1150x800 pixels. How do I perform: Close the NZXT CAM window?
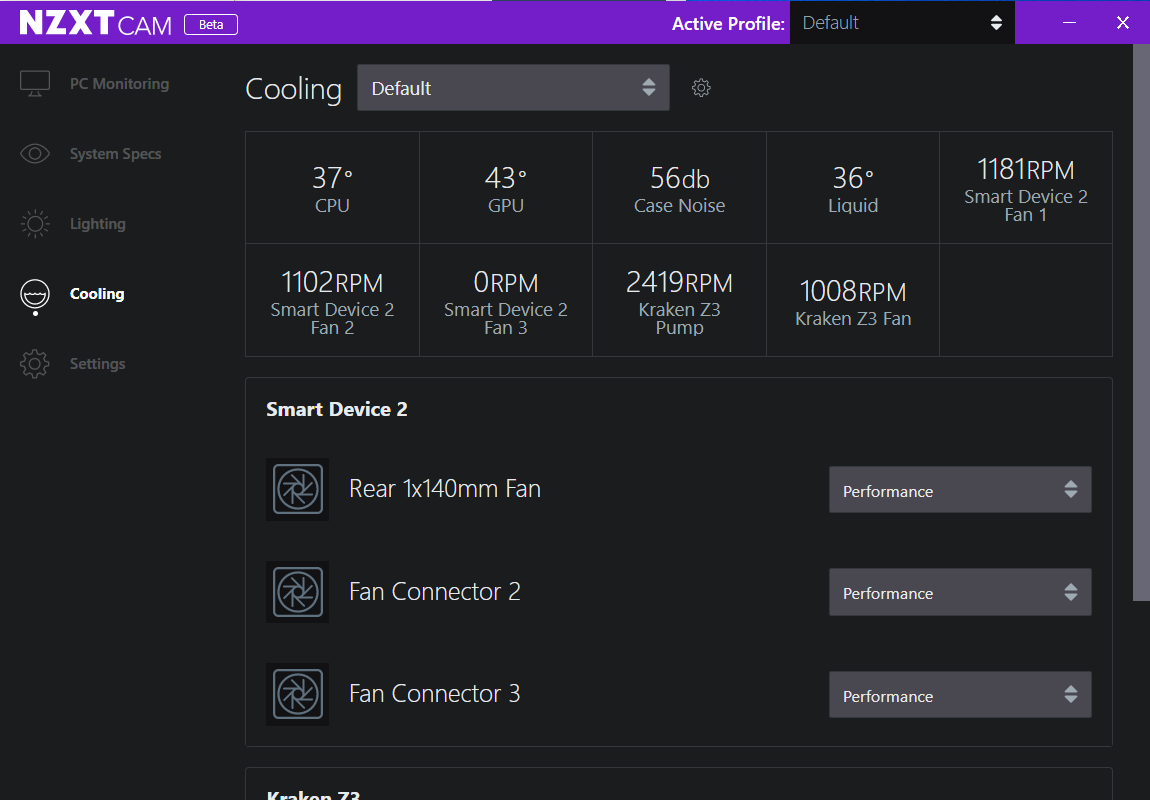point(1122,23)
